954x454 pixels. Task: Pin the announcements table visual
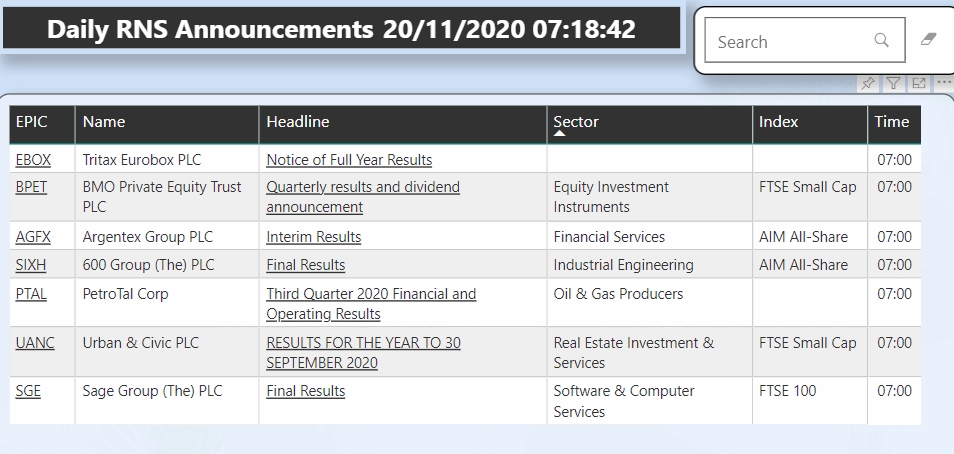(867, 84)
